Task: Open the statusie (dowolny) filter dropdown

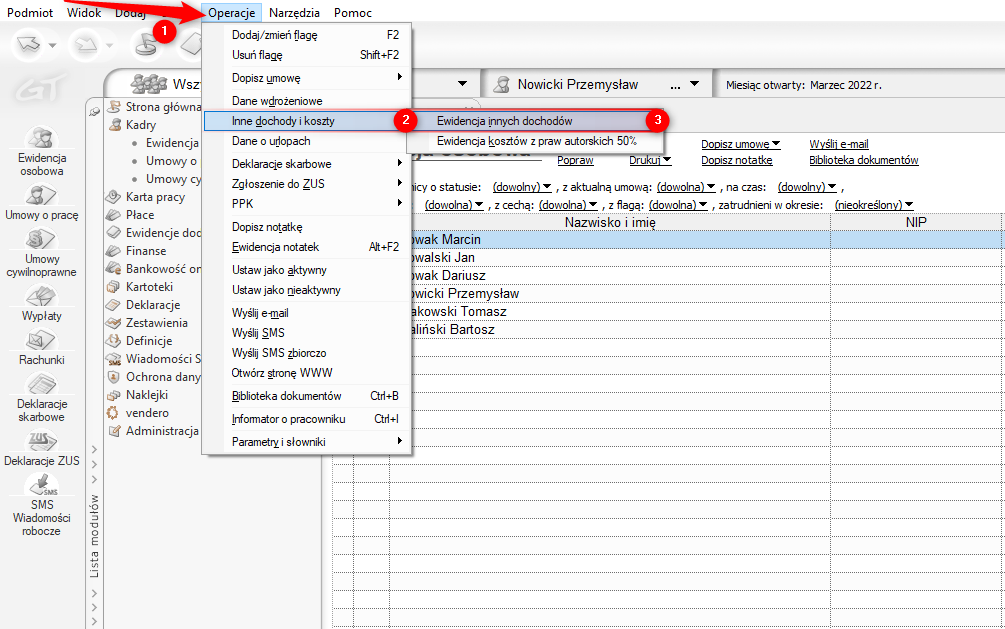Action: tap(522, 187)
